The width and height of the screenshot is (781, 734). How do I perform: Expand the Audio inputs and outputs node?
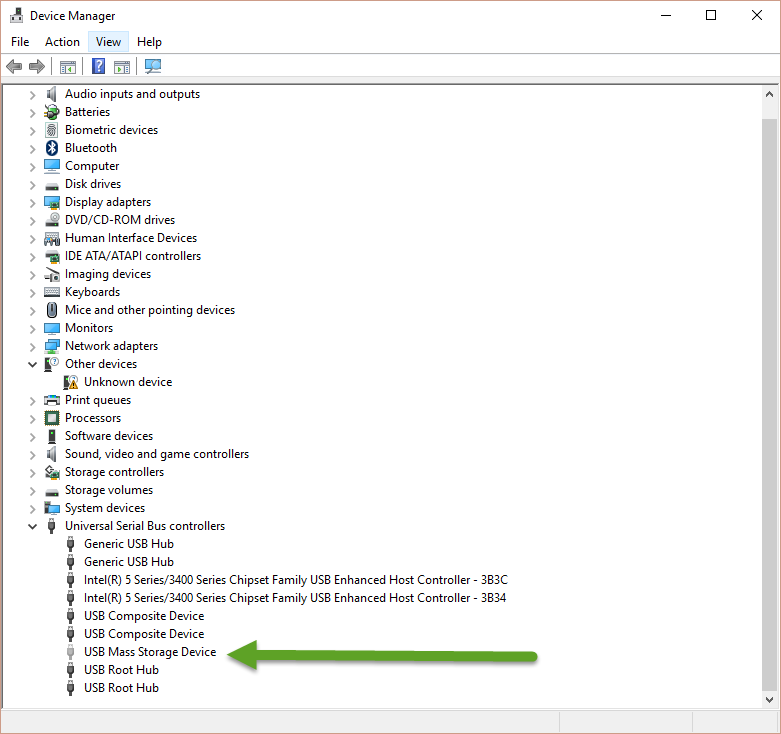point(32,95)
